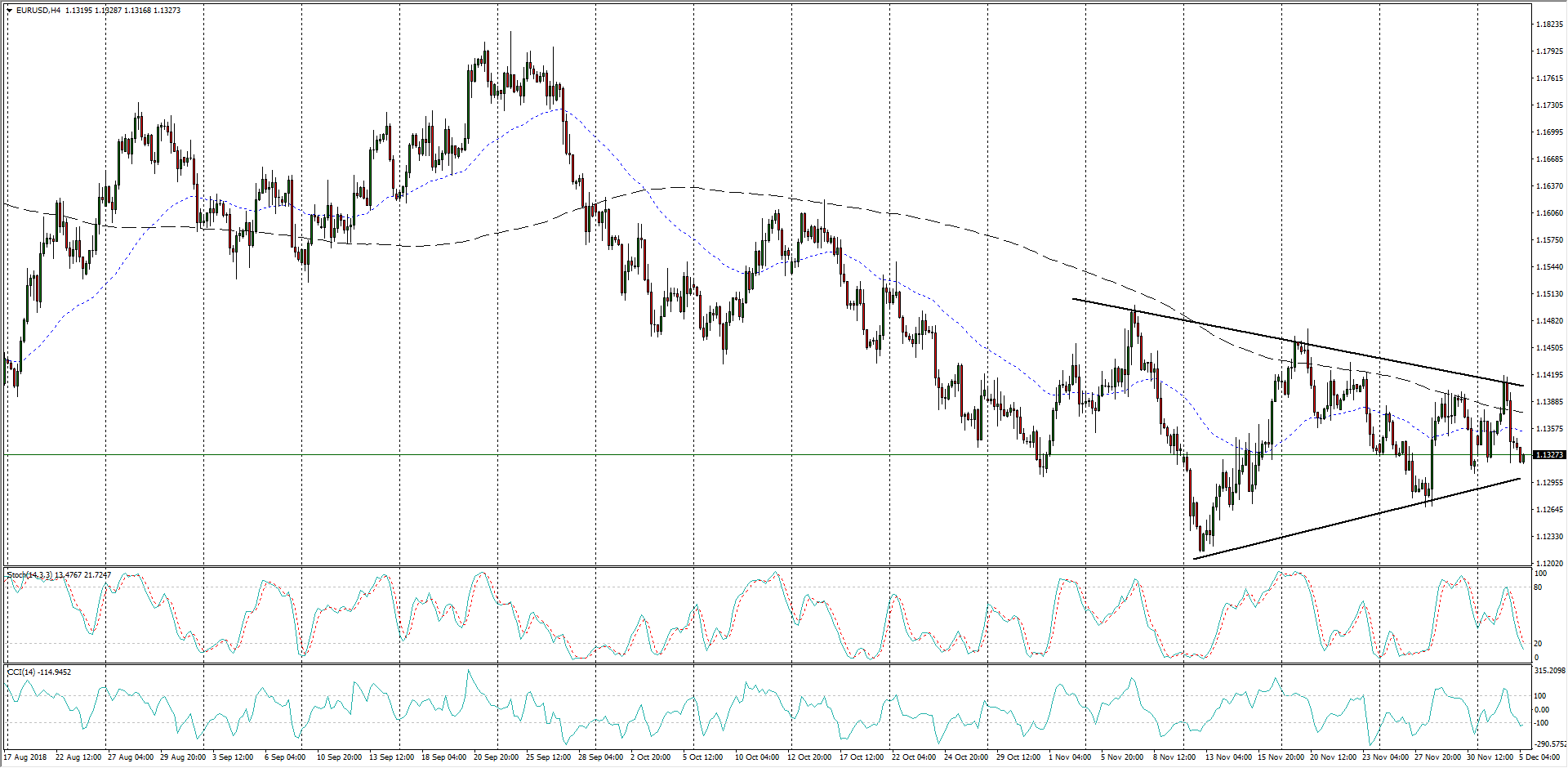Click the CCI scale value 315.2098
The width and height of the screenshot is (1568, 768).
[1549, 671]
